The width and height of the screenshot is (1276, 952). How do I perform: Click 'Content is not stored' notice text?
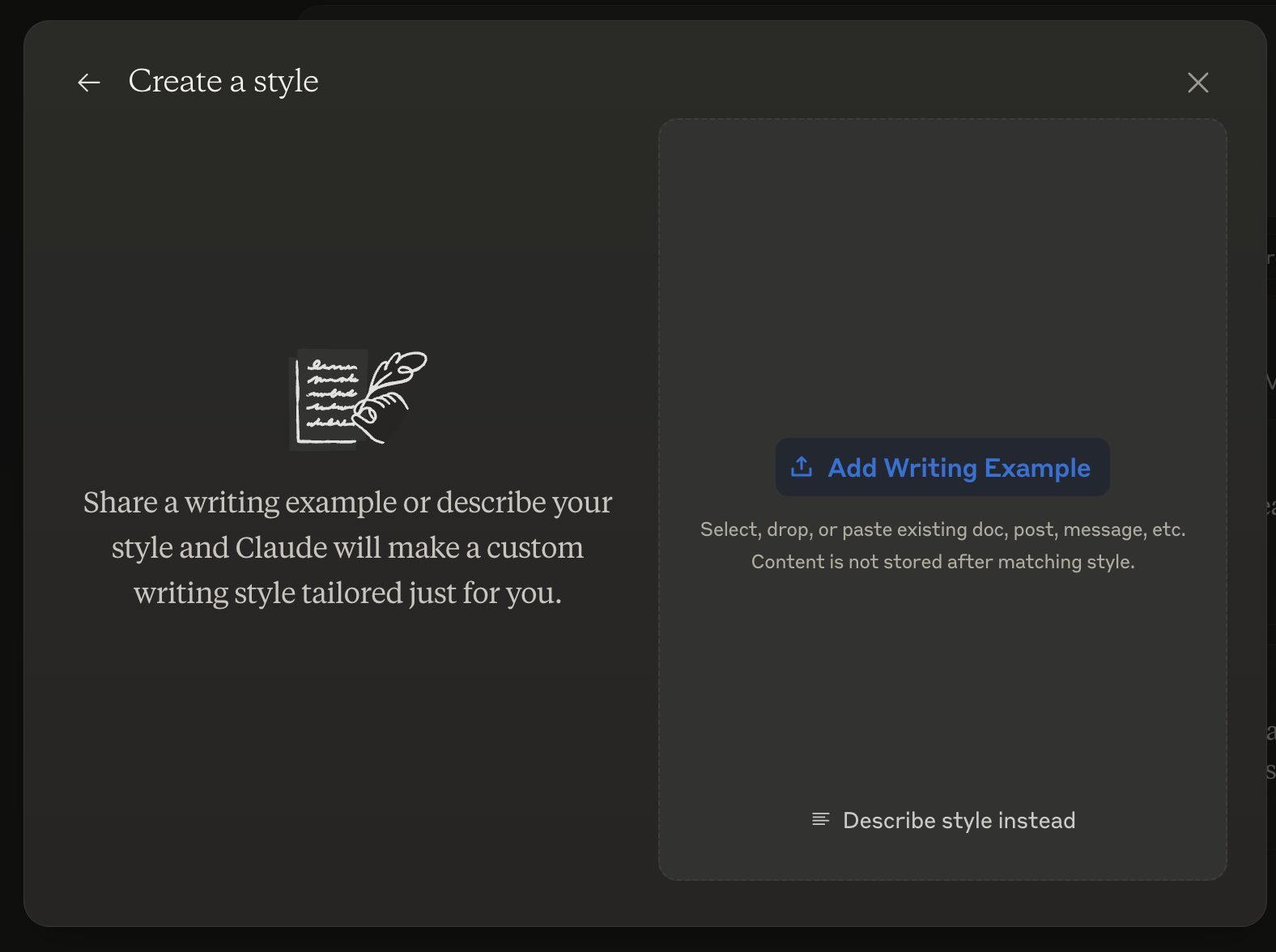[x=942, y=562]
